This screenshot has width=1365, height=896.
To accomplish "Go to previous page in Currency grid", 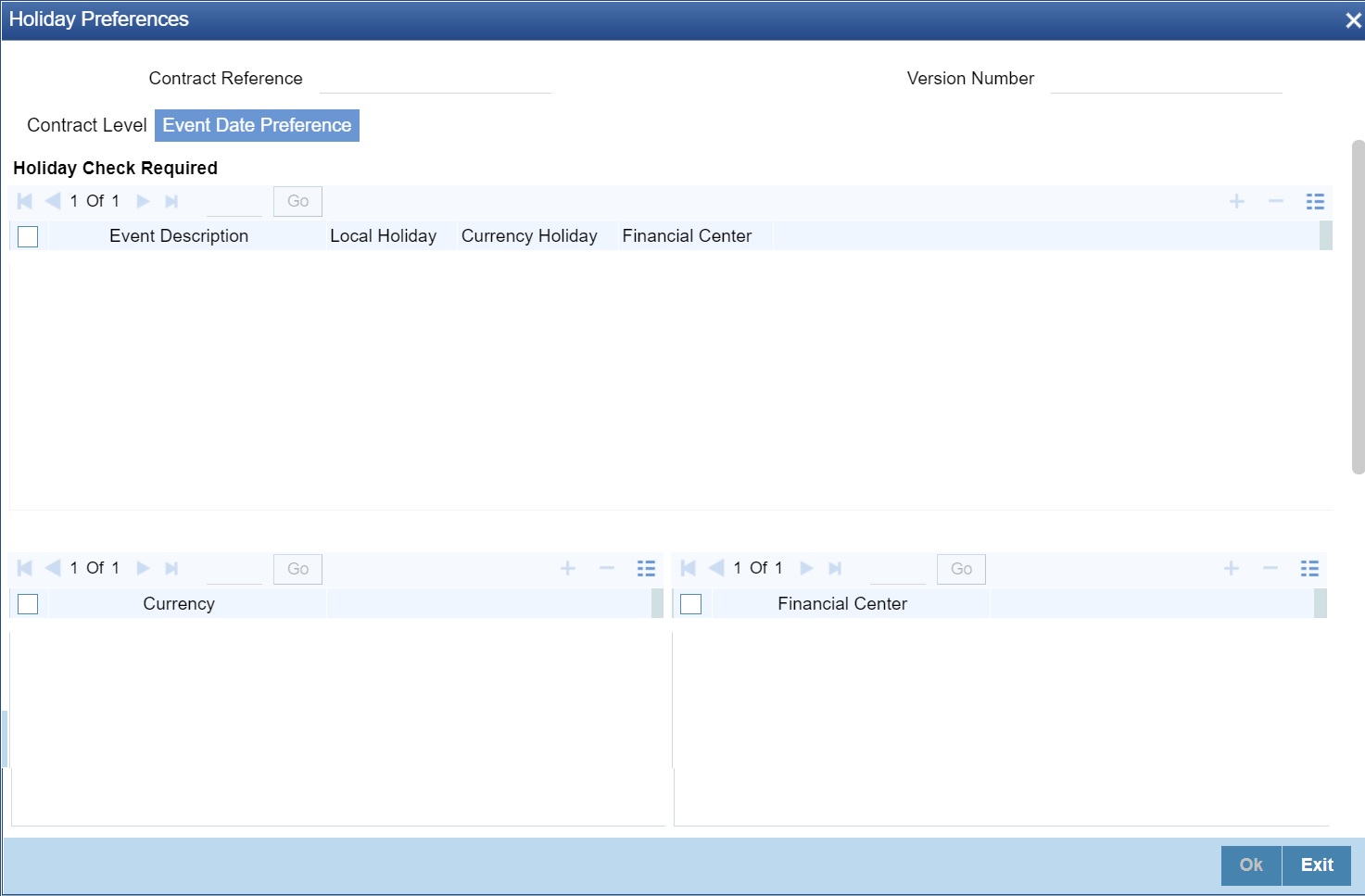I will [53, 568].
